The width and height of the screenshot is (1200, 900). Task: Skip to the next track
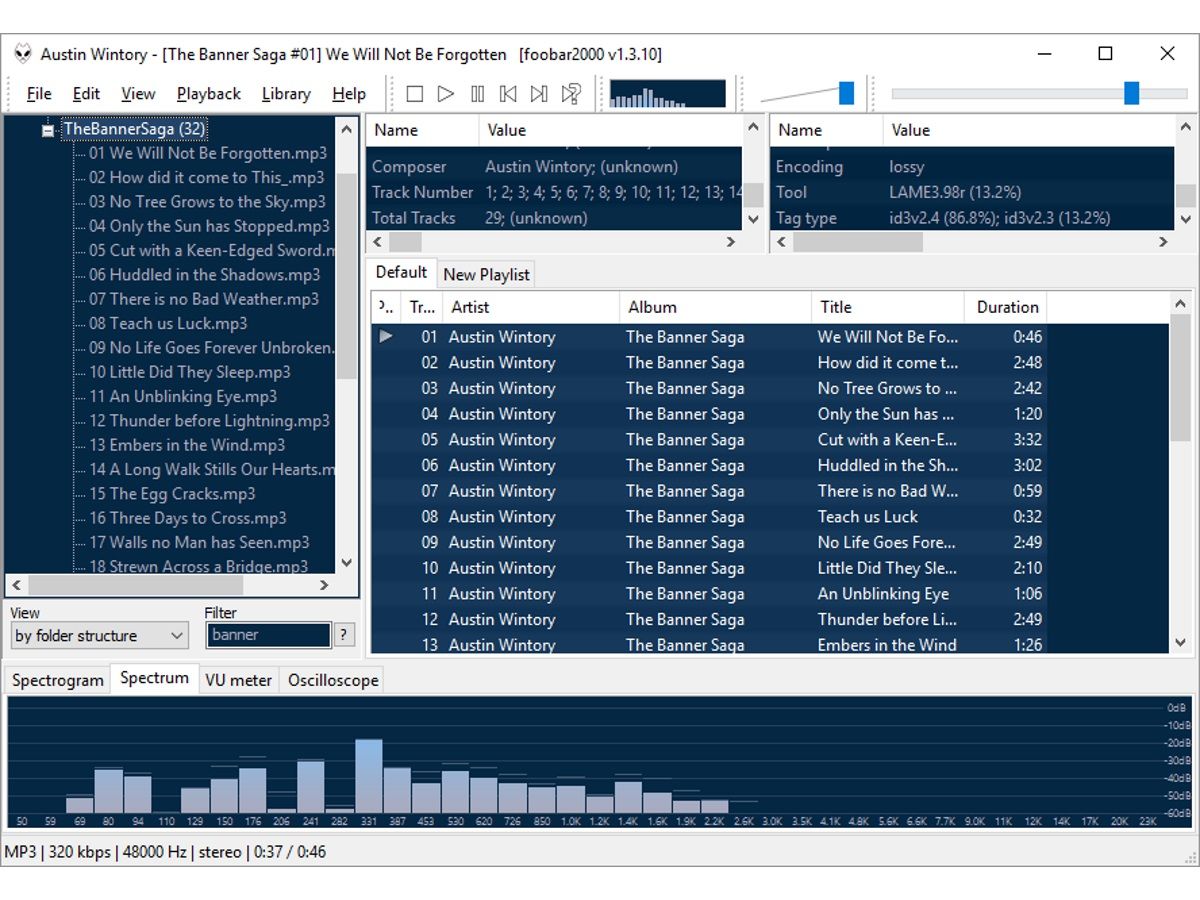point(539,93)
